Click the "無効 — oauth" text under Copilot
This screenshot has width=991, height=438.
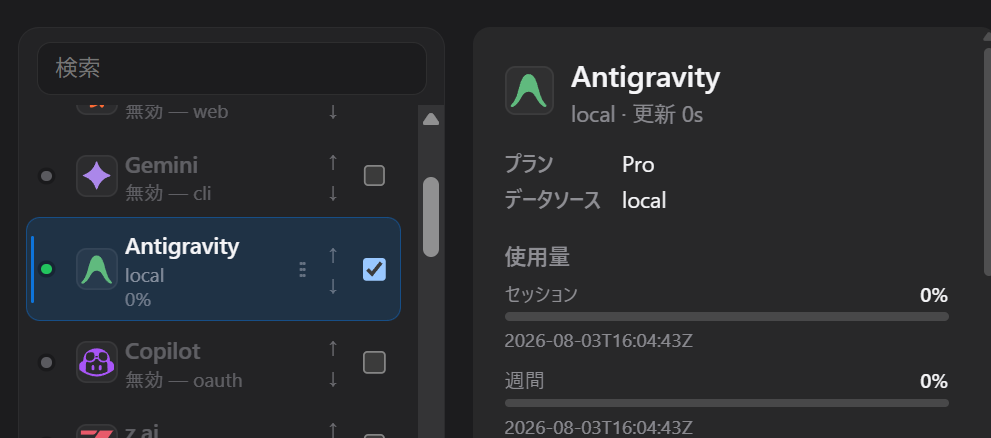coord(184,380)
